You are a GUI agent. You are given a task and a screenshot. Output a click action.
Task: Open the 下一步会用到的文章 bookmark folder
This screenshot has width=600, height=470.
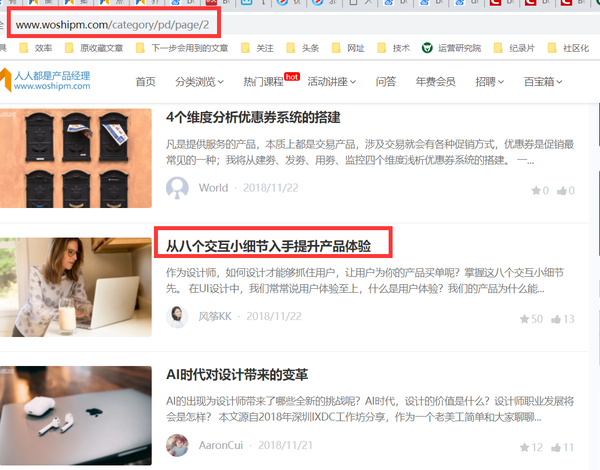point(182,48)
